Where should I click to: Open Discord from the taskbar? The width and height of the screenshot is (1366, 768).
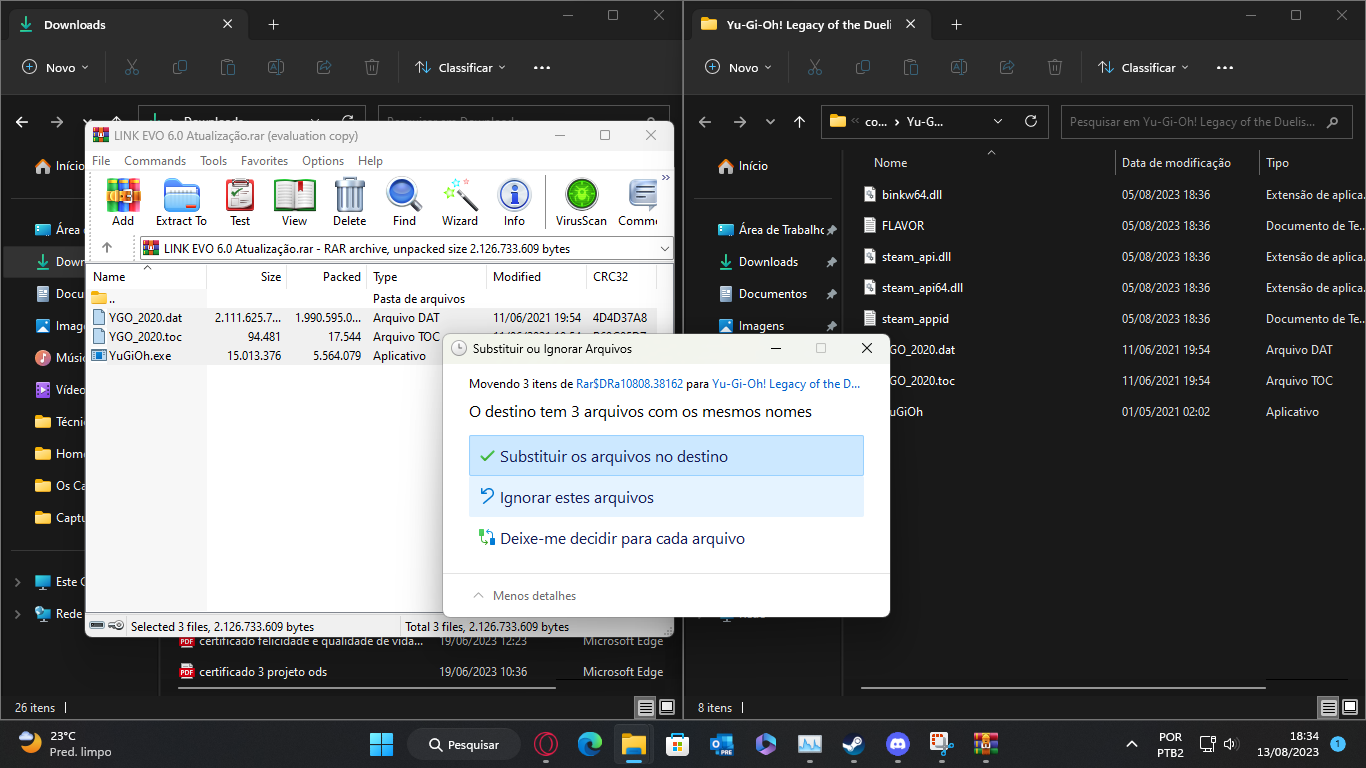[x=897, y=744]
